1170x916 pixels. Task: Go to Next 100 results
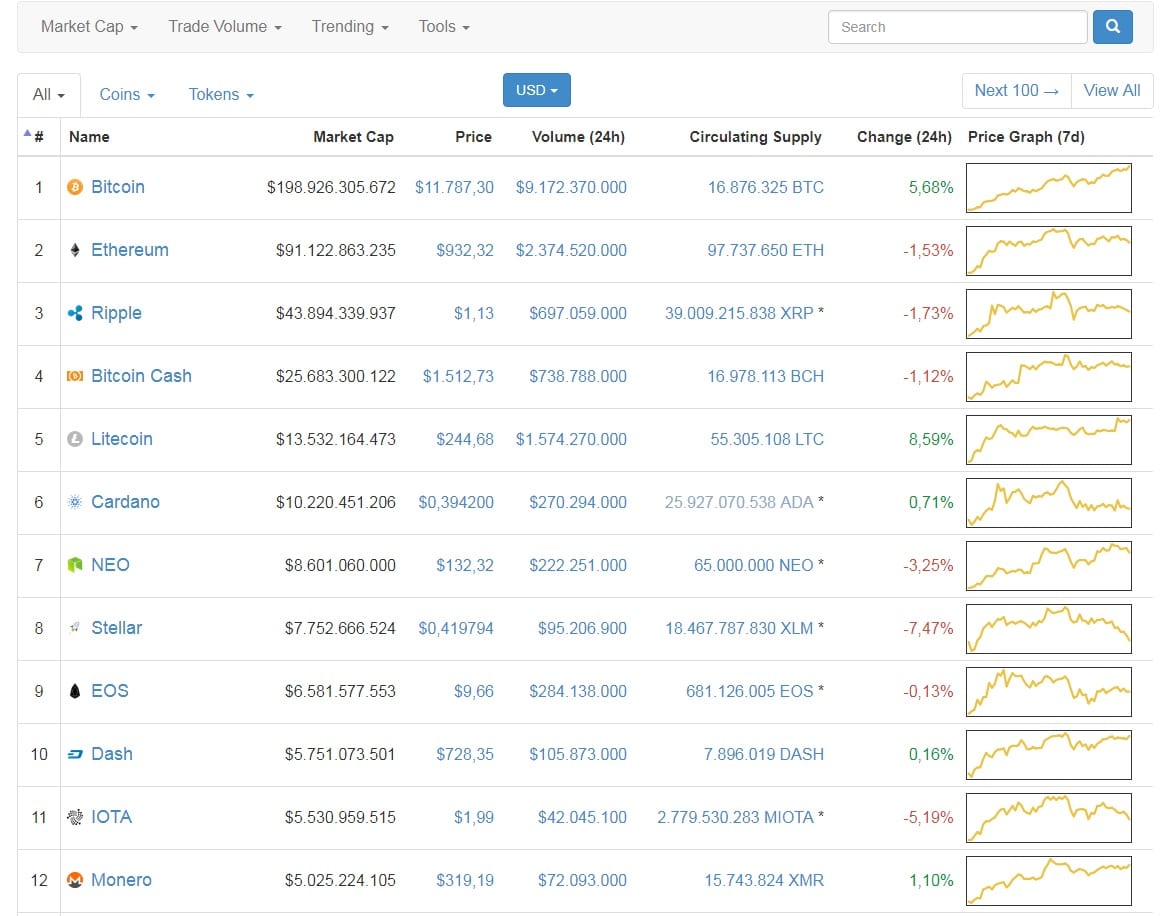point(1016,90)
